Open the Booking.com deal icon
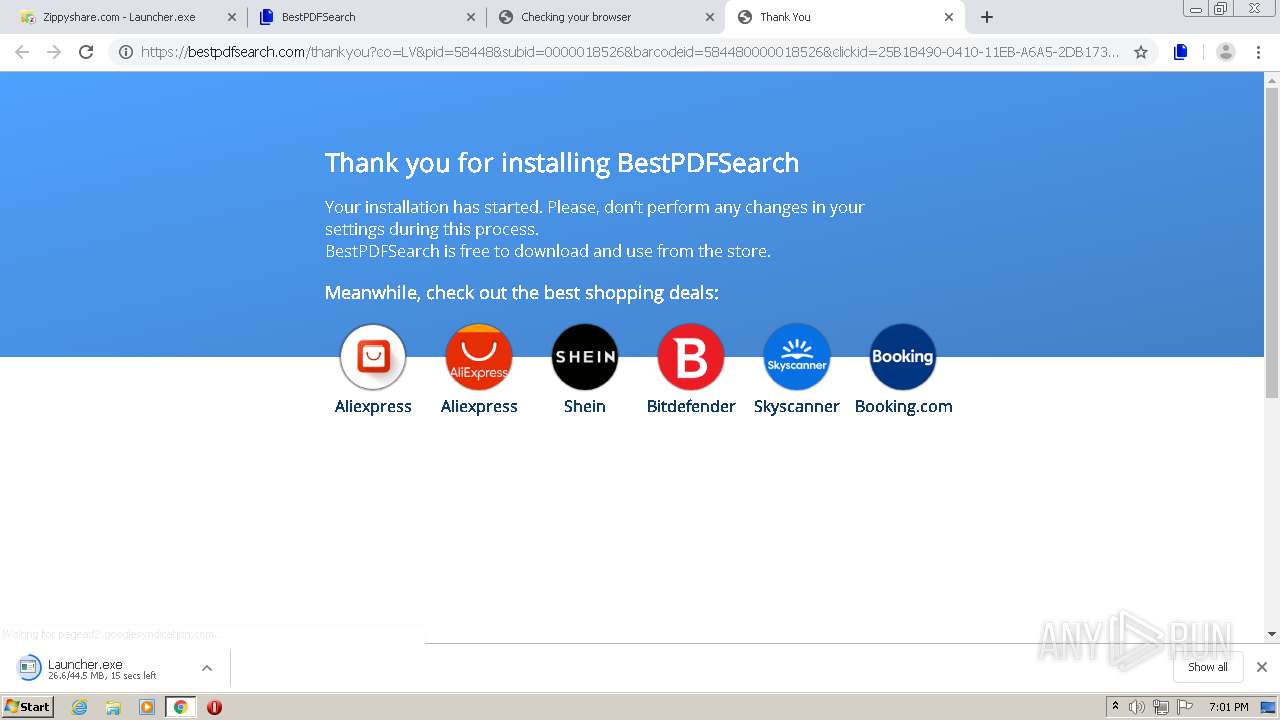Screen dimensions: 1280x720 (x=903, y=357)
